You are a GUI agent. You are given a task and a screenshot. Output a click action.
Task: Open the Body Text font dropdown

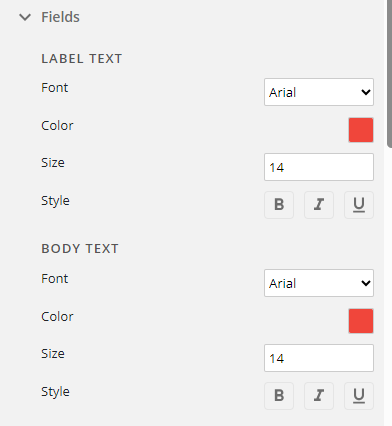pos(319,283)
